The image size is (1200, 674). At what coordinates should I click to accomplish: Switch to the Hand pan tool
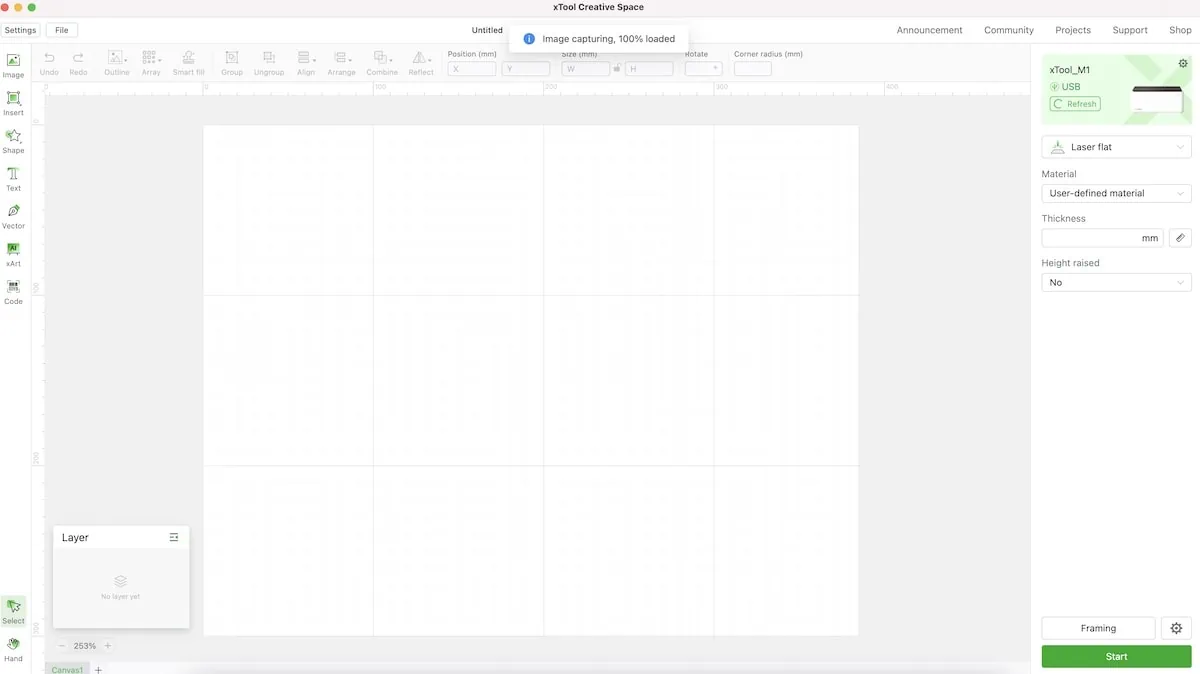(13, 649)
